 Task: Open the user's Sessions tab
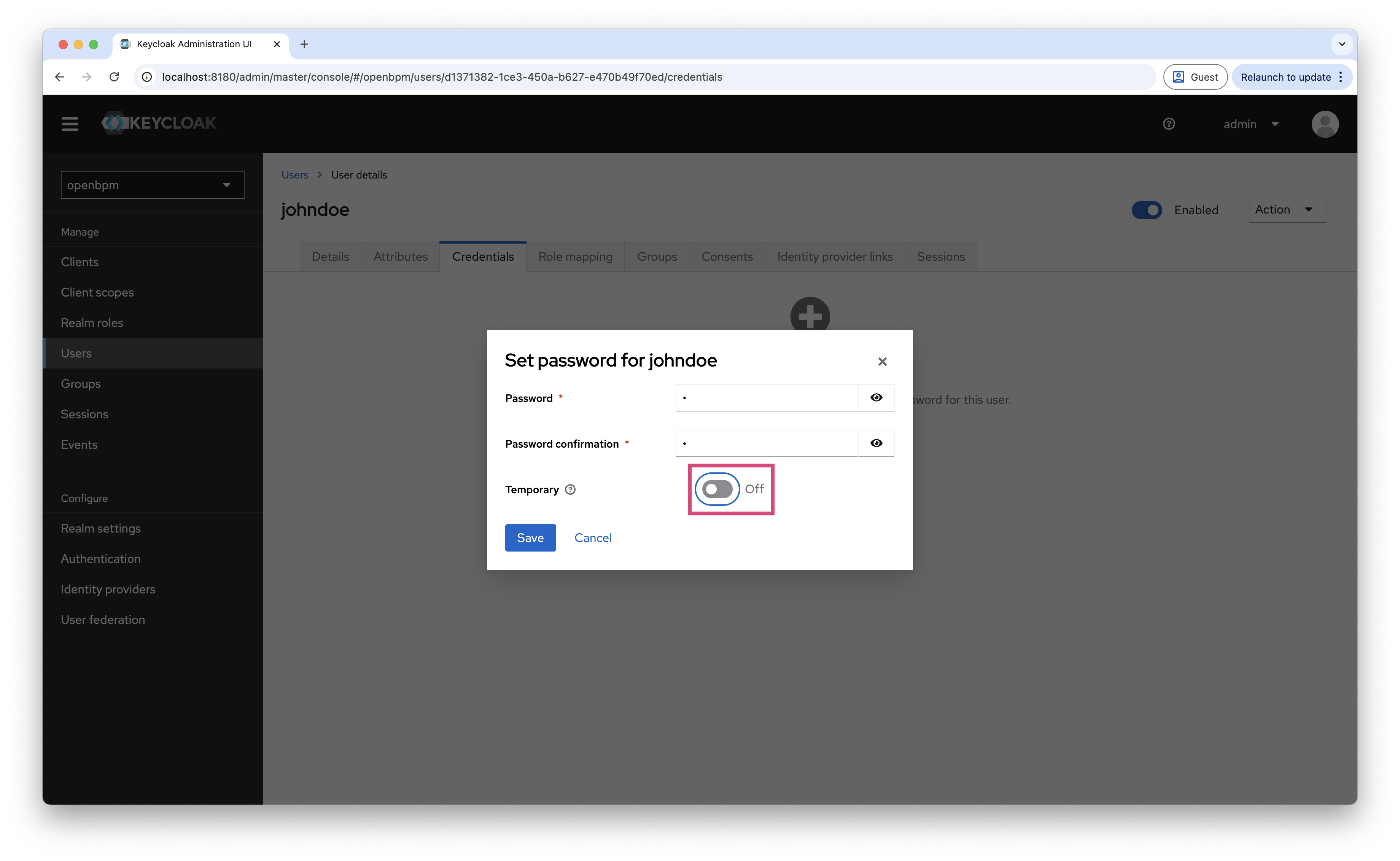(x=941, y=257)
